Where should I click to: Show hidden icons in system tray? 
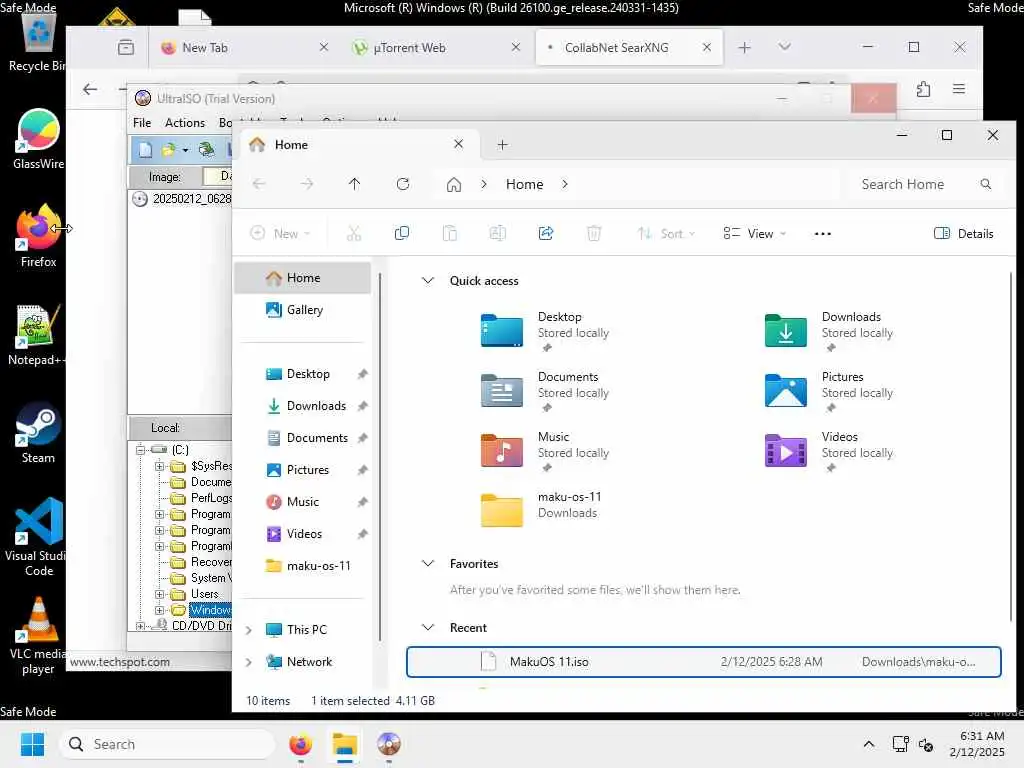pos(869,744)
